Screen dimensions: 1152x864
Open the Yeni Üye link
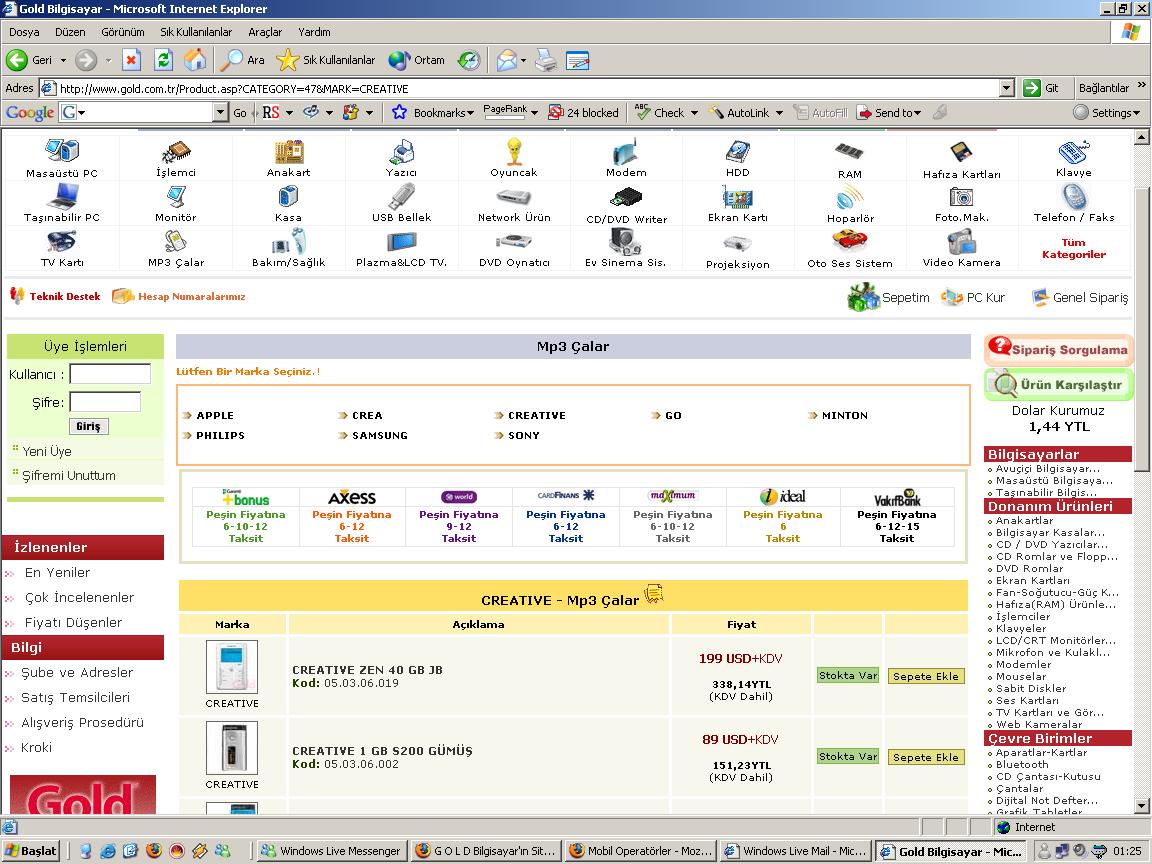point(47,451)
